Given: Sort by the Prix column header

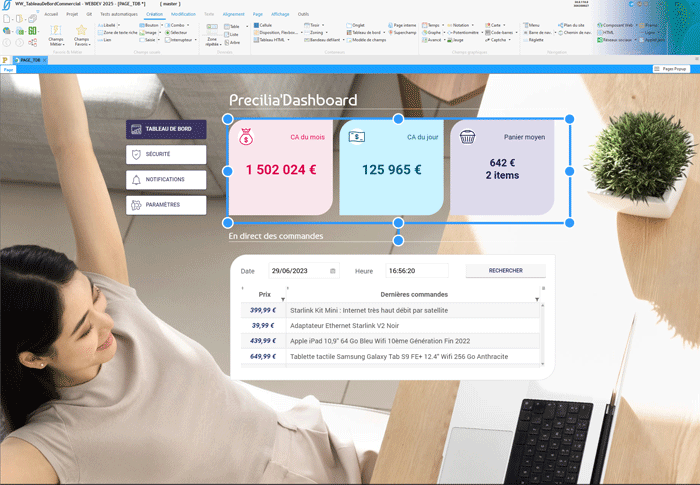Looking at the screenshot, I should click(263, 294).
